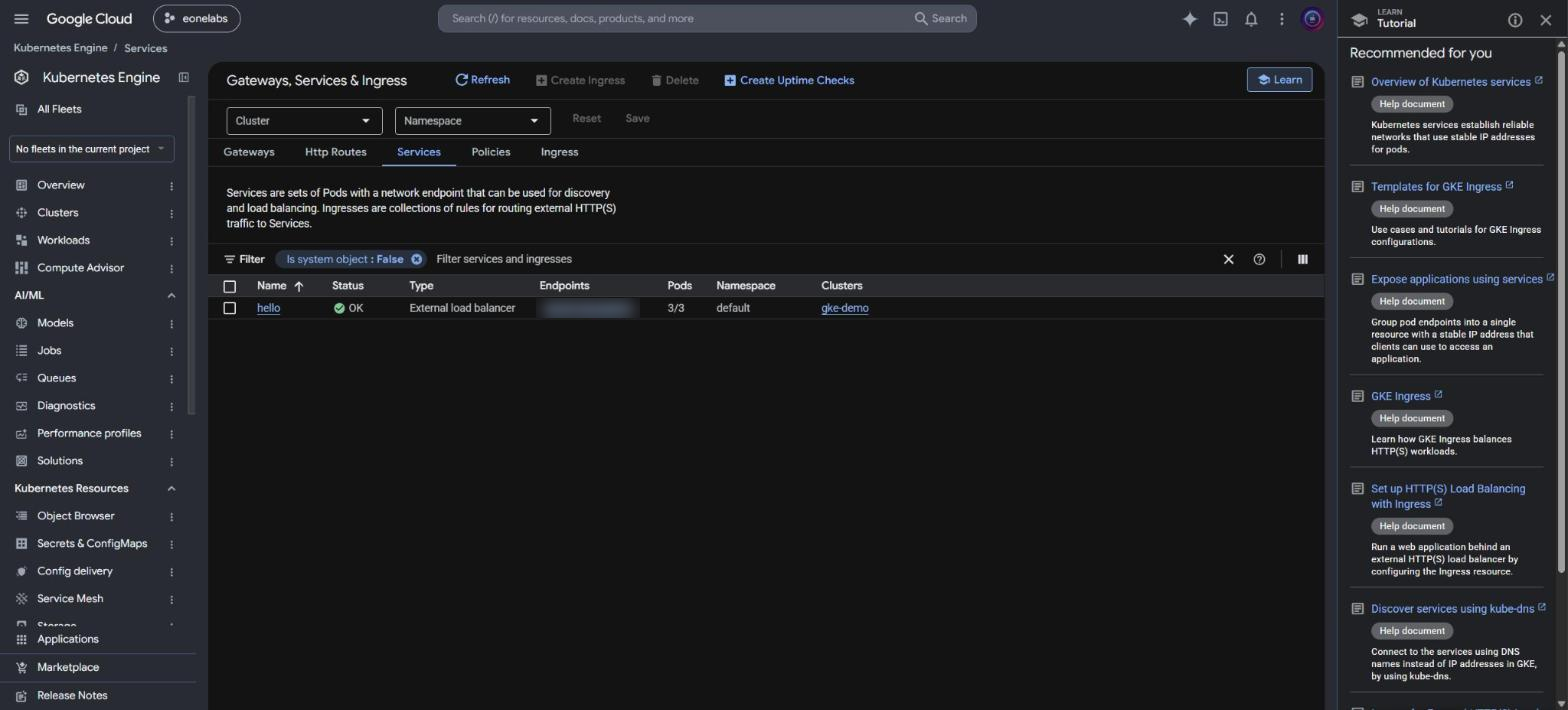Collapse the AI/ML section
This screenshot has height=710, width=1568.
(x=171, y=296)
